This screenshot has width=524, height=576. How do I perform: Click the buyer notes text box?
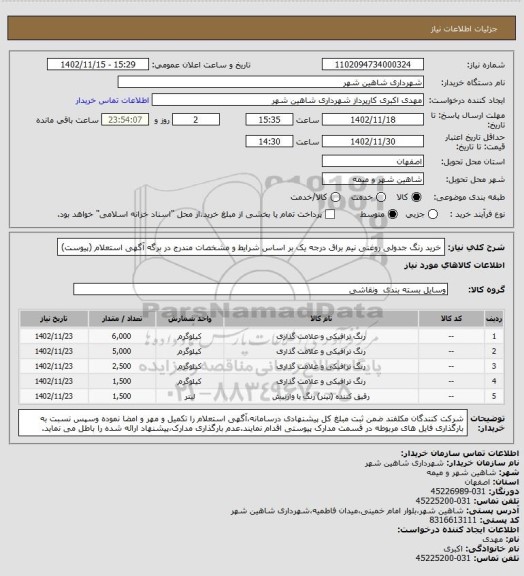pos(243,423)
